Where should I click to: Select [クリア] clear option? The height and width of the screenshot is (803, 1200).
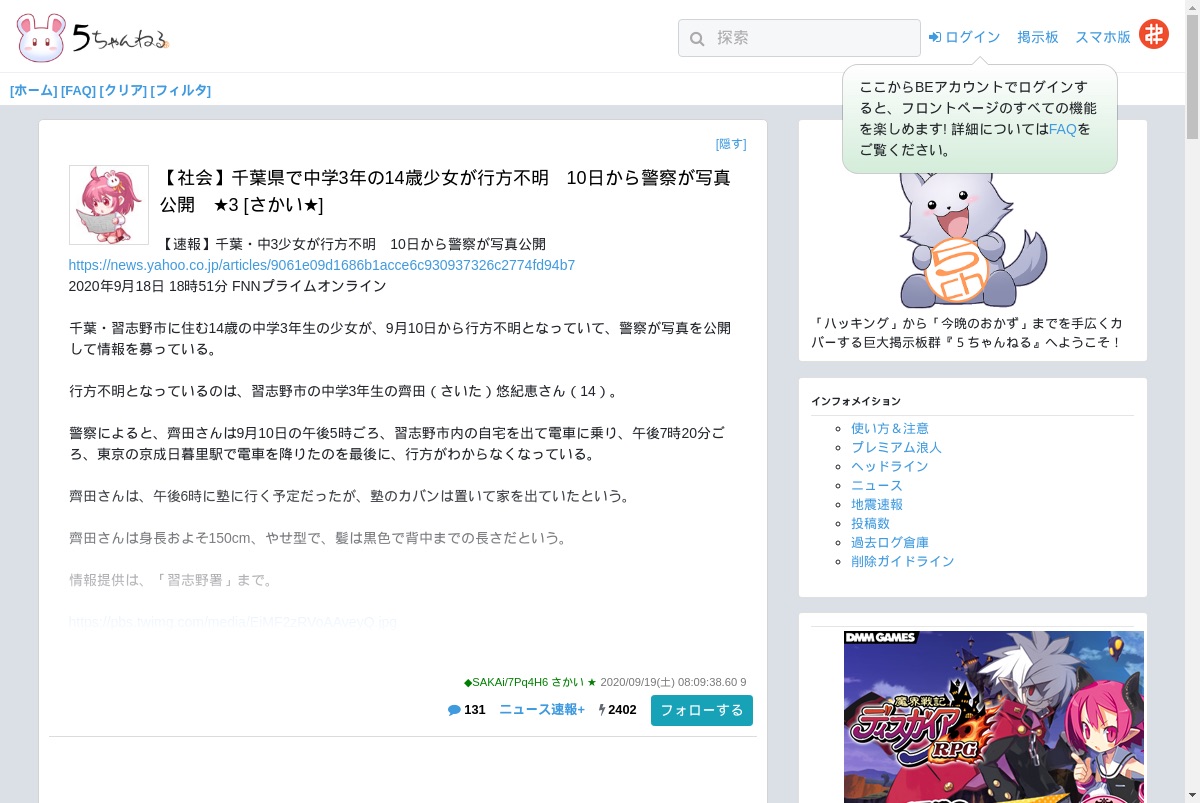123,90
